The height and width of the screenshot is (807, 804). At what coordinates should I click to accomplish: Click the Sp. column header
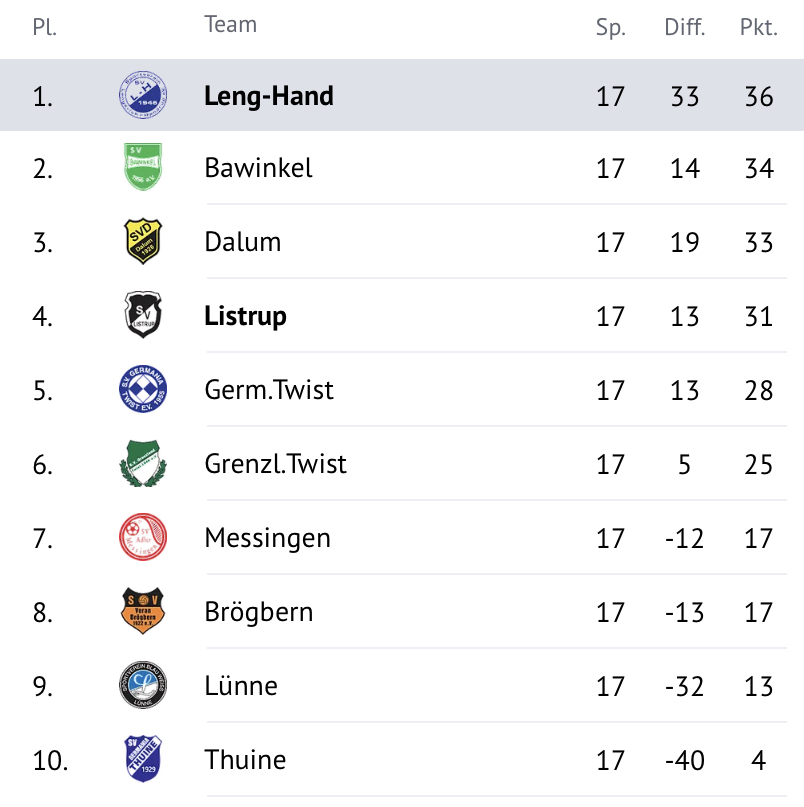tap(610, 28)
